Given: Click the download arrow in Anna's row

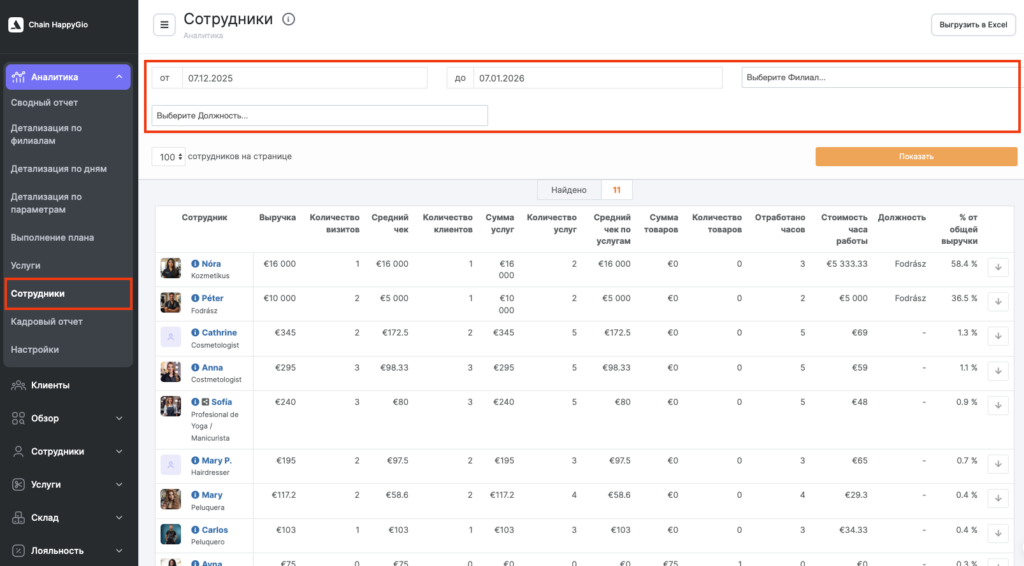Looking at the screenshot, I should tap(998, 371).
